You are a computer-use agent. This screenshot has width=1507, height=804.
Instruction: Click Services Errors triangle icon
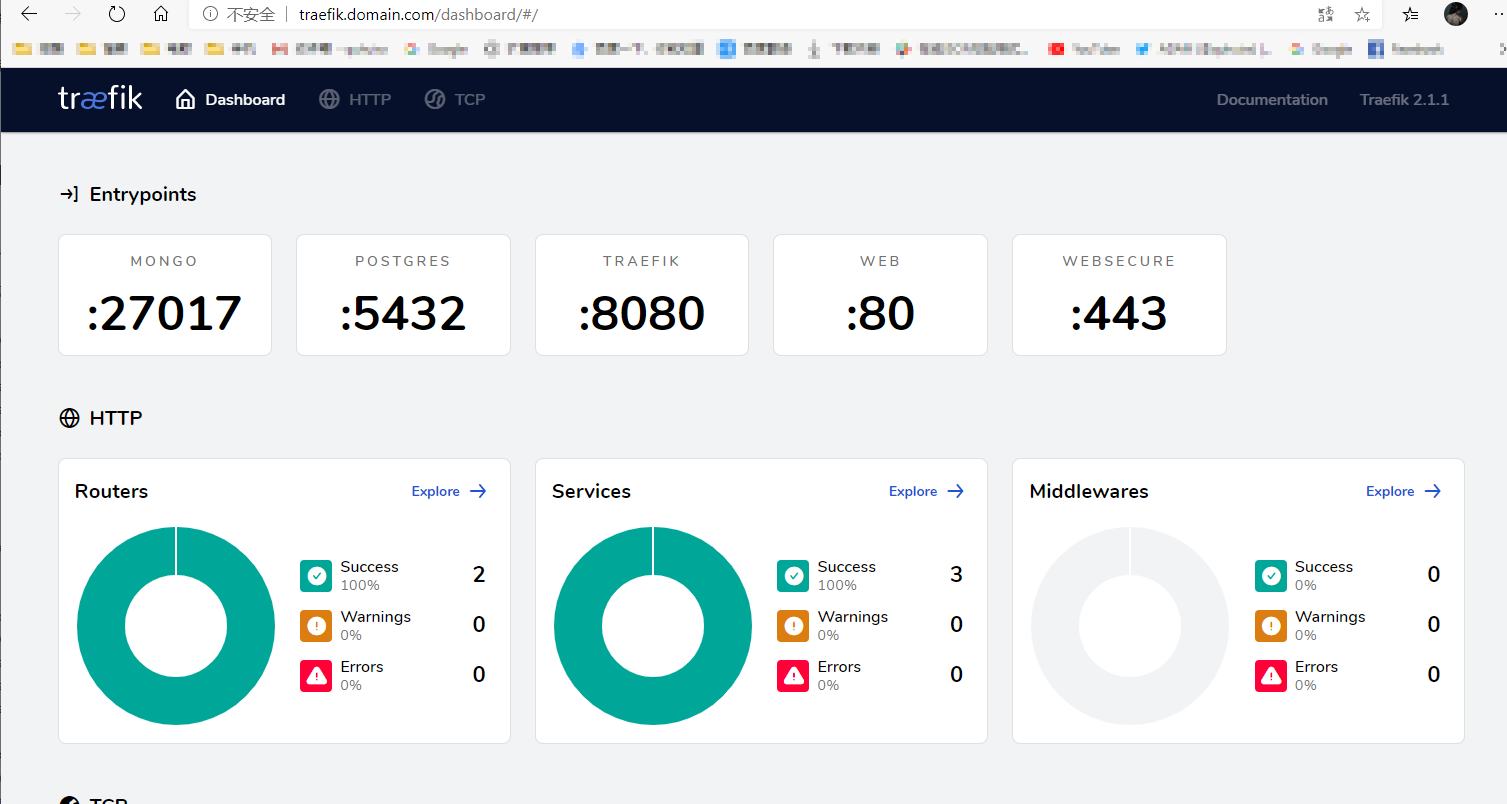(x=793, y=676)
